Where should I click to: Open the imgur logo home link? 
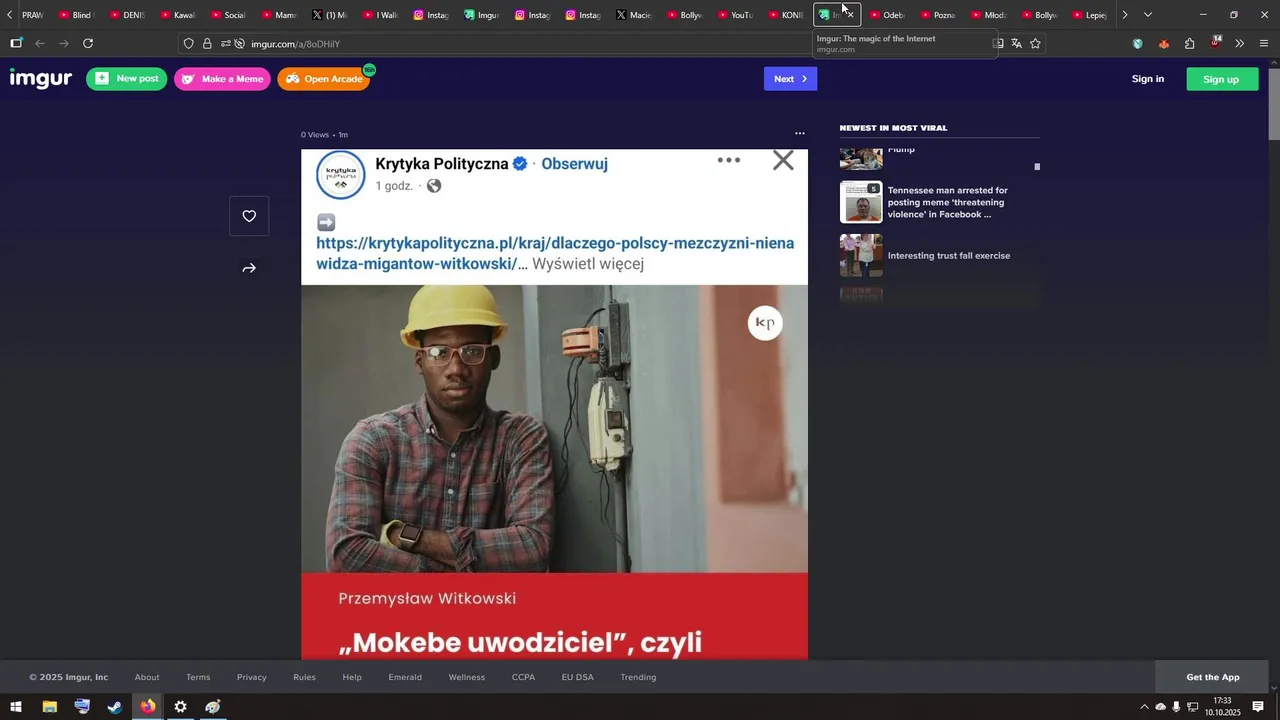pos(41,79)
